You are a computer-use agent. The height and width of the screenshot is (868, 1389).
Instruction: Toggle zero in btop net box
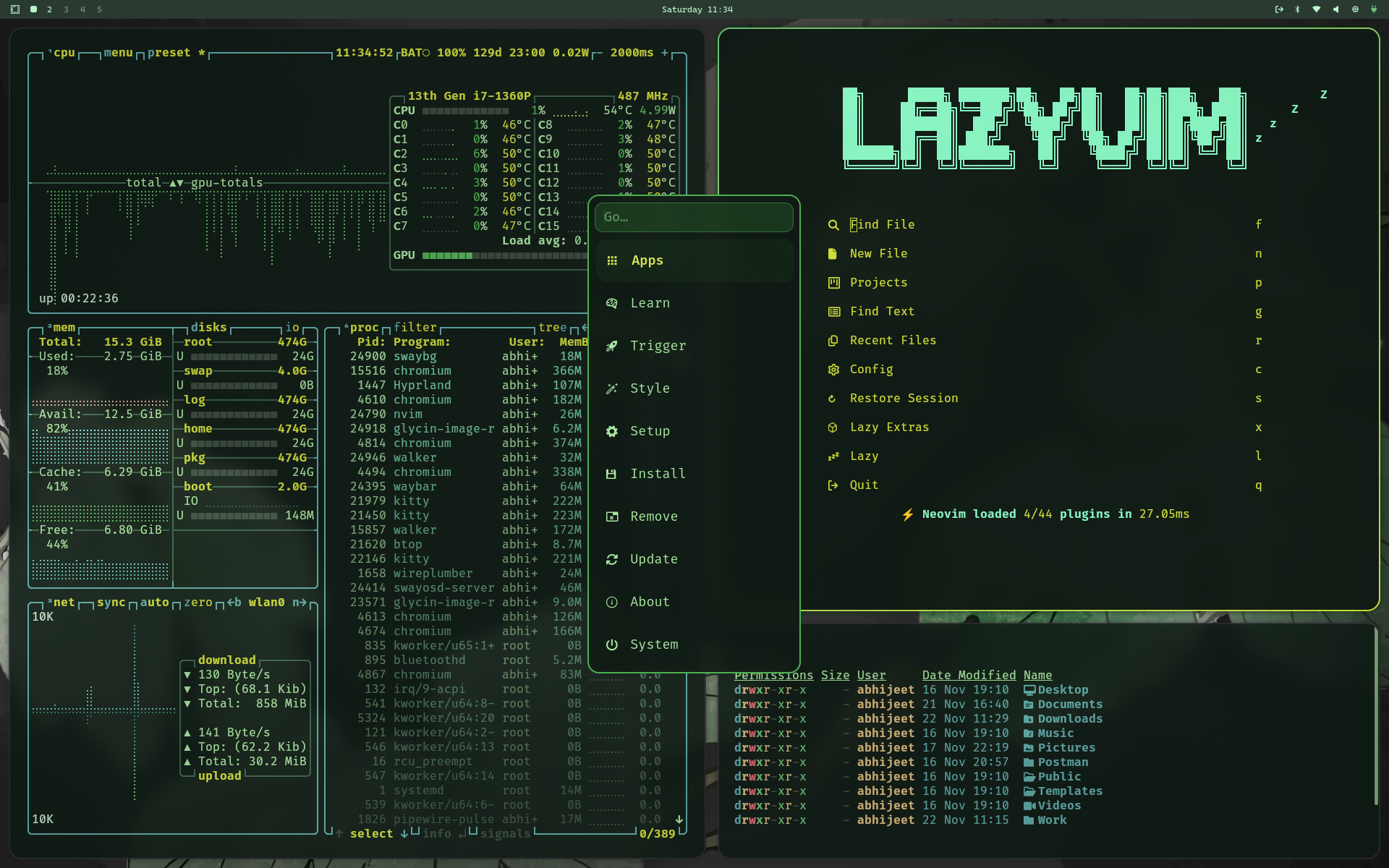pyautogui.click(x=198, y=603)
